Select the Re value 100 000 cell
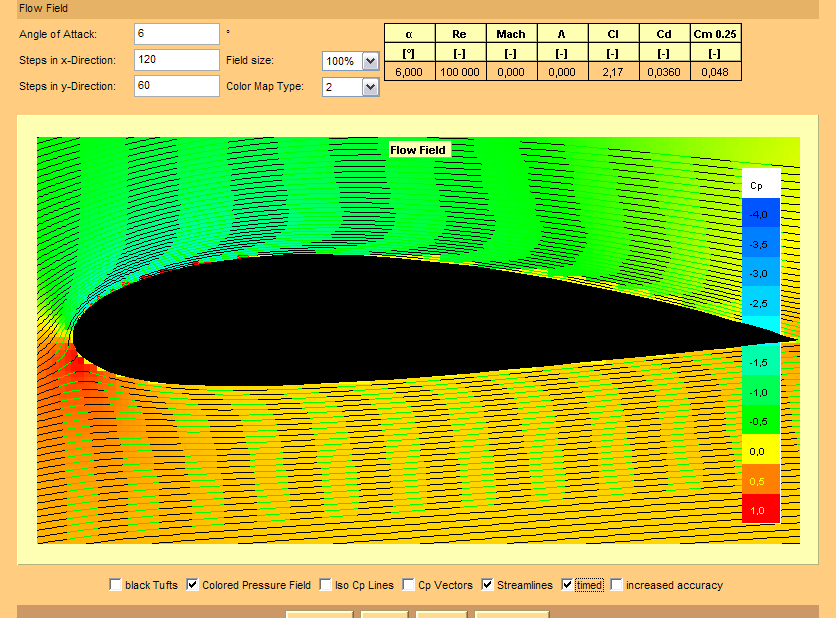836x618 pixels. (459, 71)
